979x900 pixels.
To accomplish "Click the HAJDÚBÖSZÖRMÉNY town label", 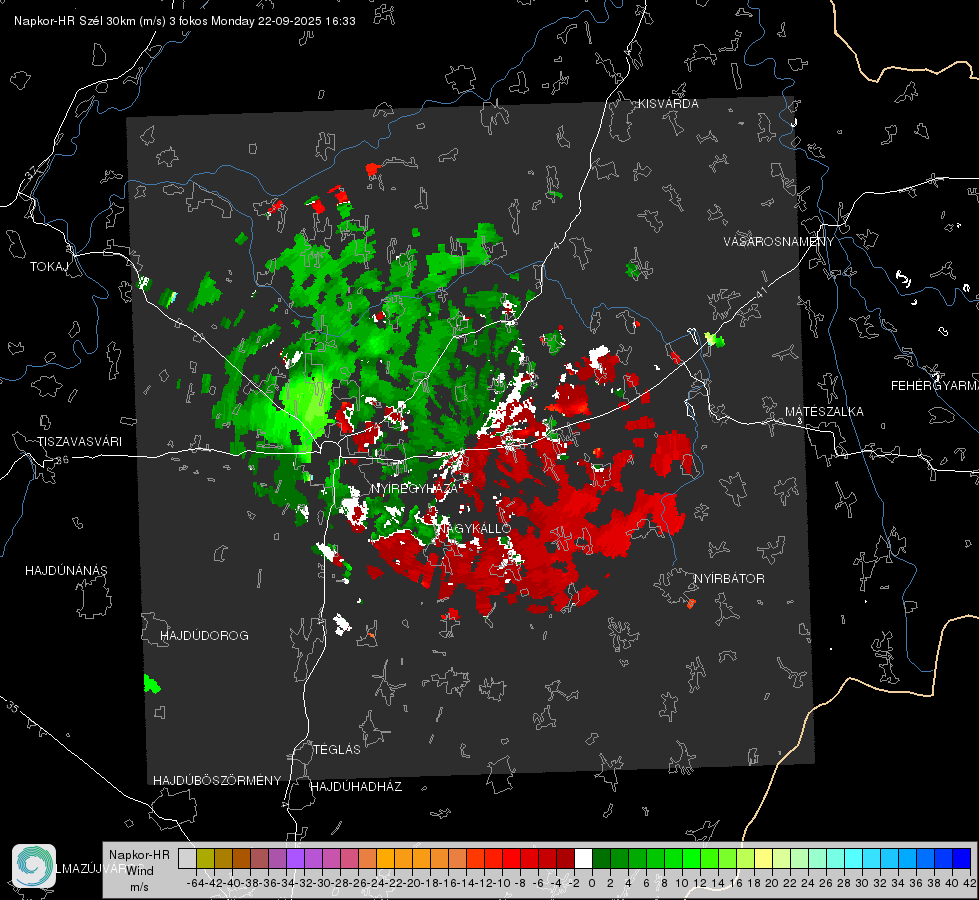I will point(217,781).
